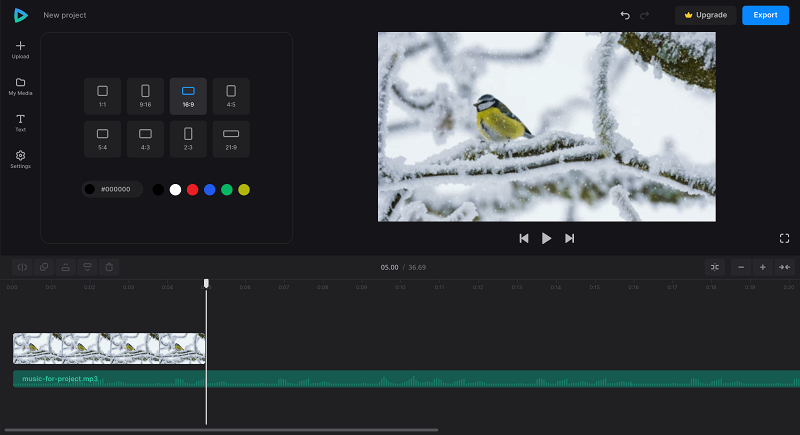The height and width of the screenshot is (435, 800).
Task: Enter fullscreen preview mode
Action: coord(785,238)
